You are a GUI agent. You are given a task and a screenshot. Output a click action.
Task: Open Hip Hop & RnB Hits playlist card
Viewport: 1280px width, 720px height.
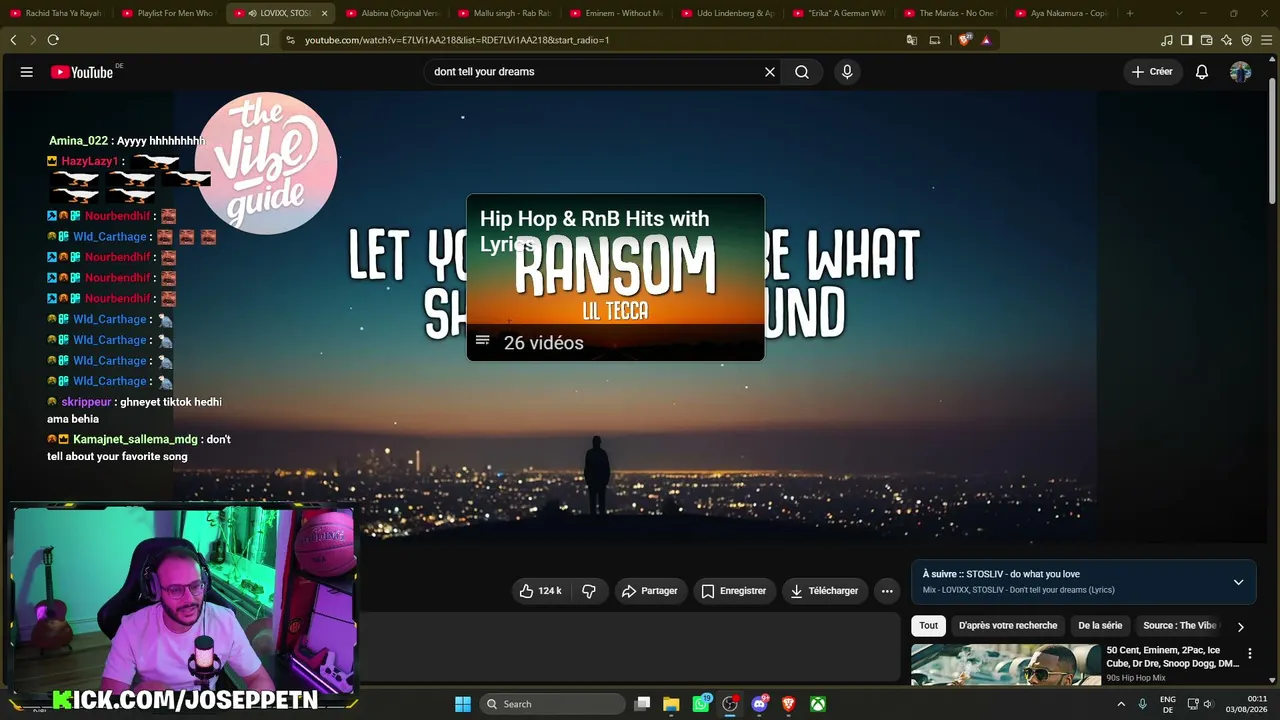(615, 277)
